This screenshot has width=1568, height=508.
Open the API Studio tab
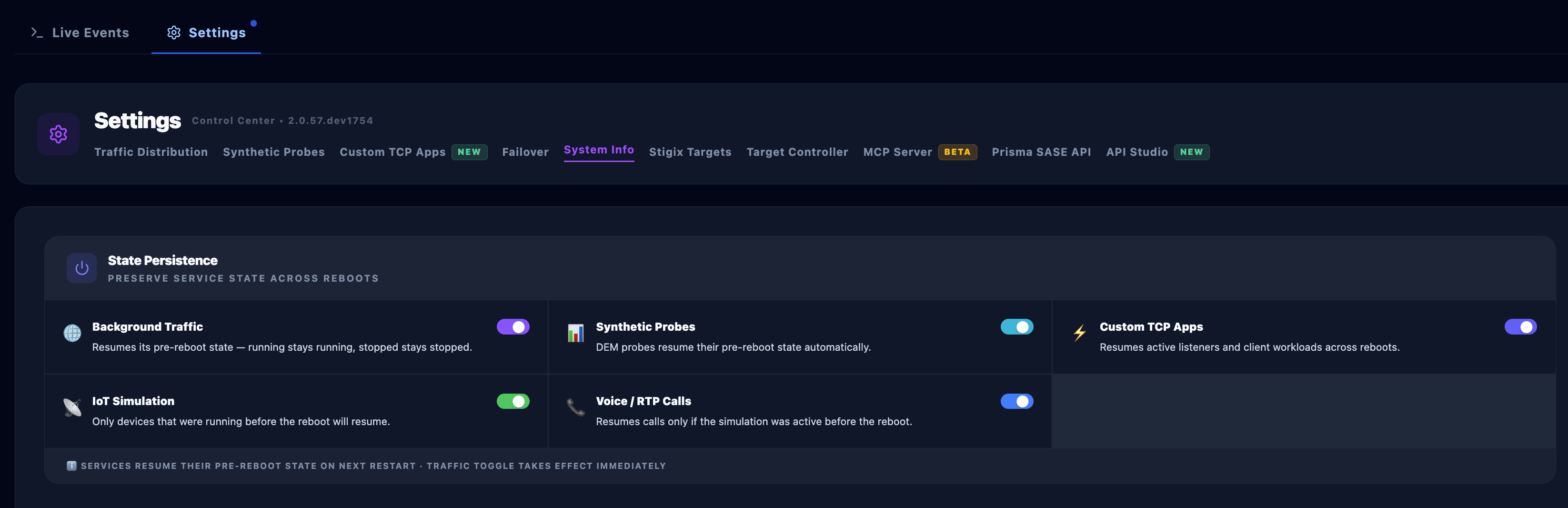click(x=1137, y=152)
